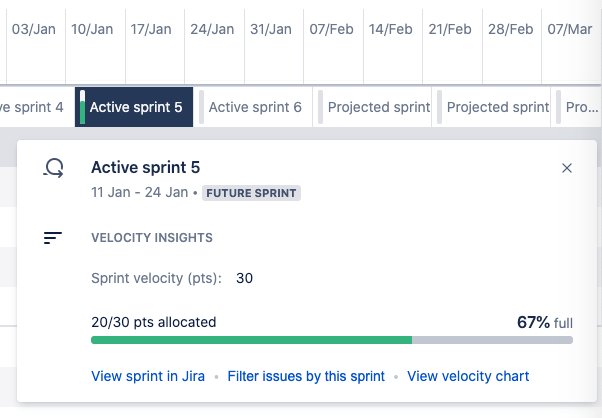The height and width of the screenshot is (418, 602).
Task: Select the first Projected sprint tab
Action: tap(377, 107)
